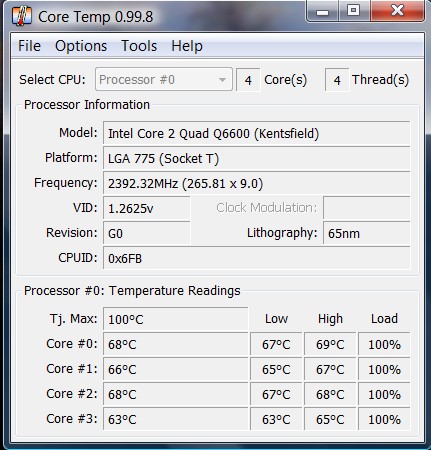
Task: Open the Tools menu
Action: tap(139, 46)
